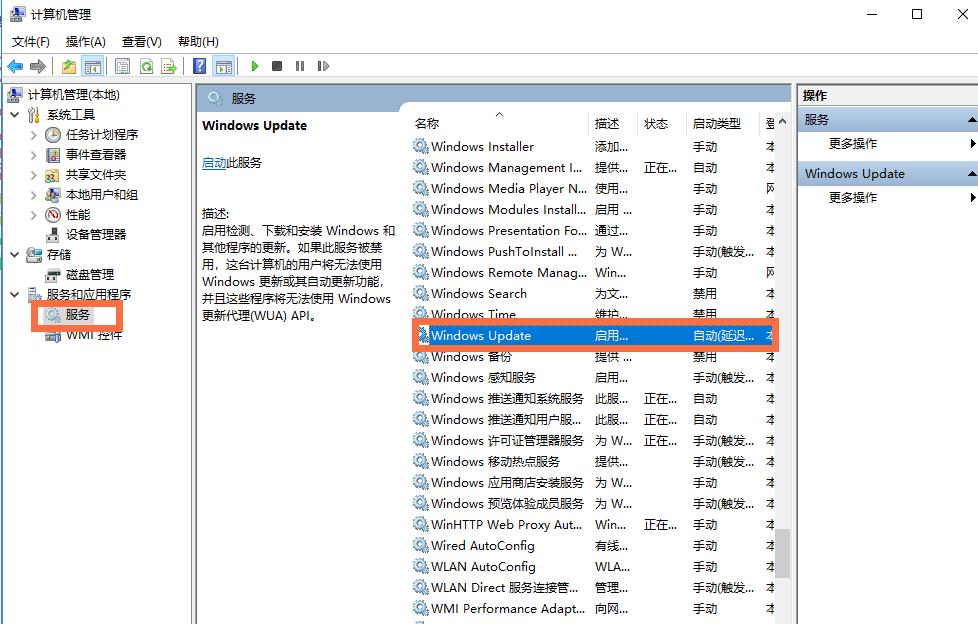Select WMI Performance Adapter service row

click(593, 608)
